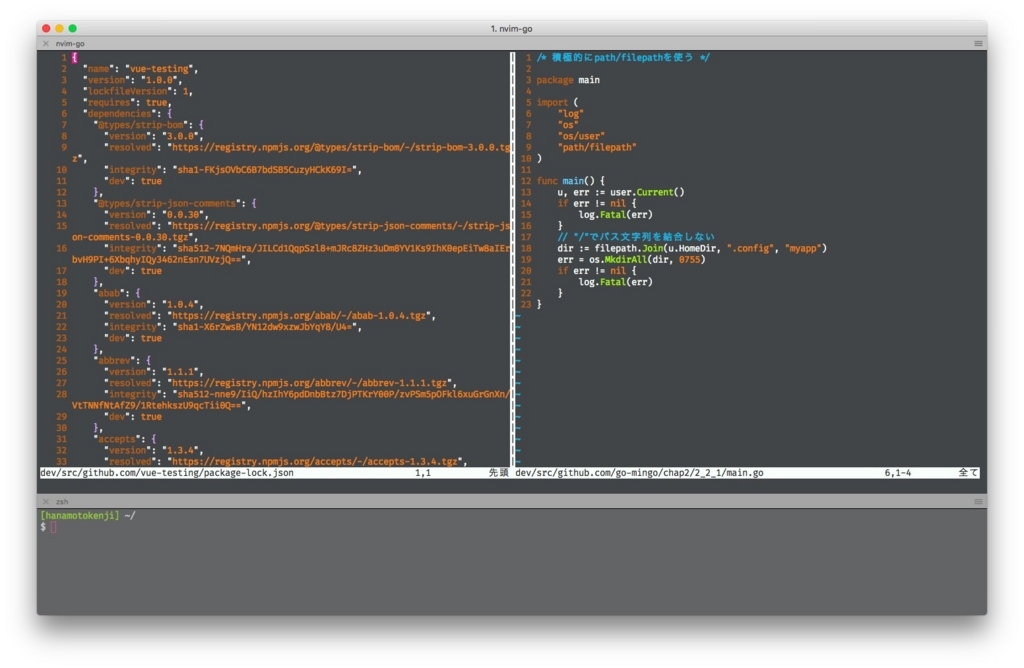Close the zsh pane with its X icon
The image size is (1024, 668).
(46, 501)
